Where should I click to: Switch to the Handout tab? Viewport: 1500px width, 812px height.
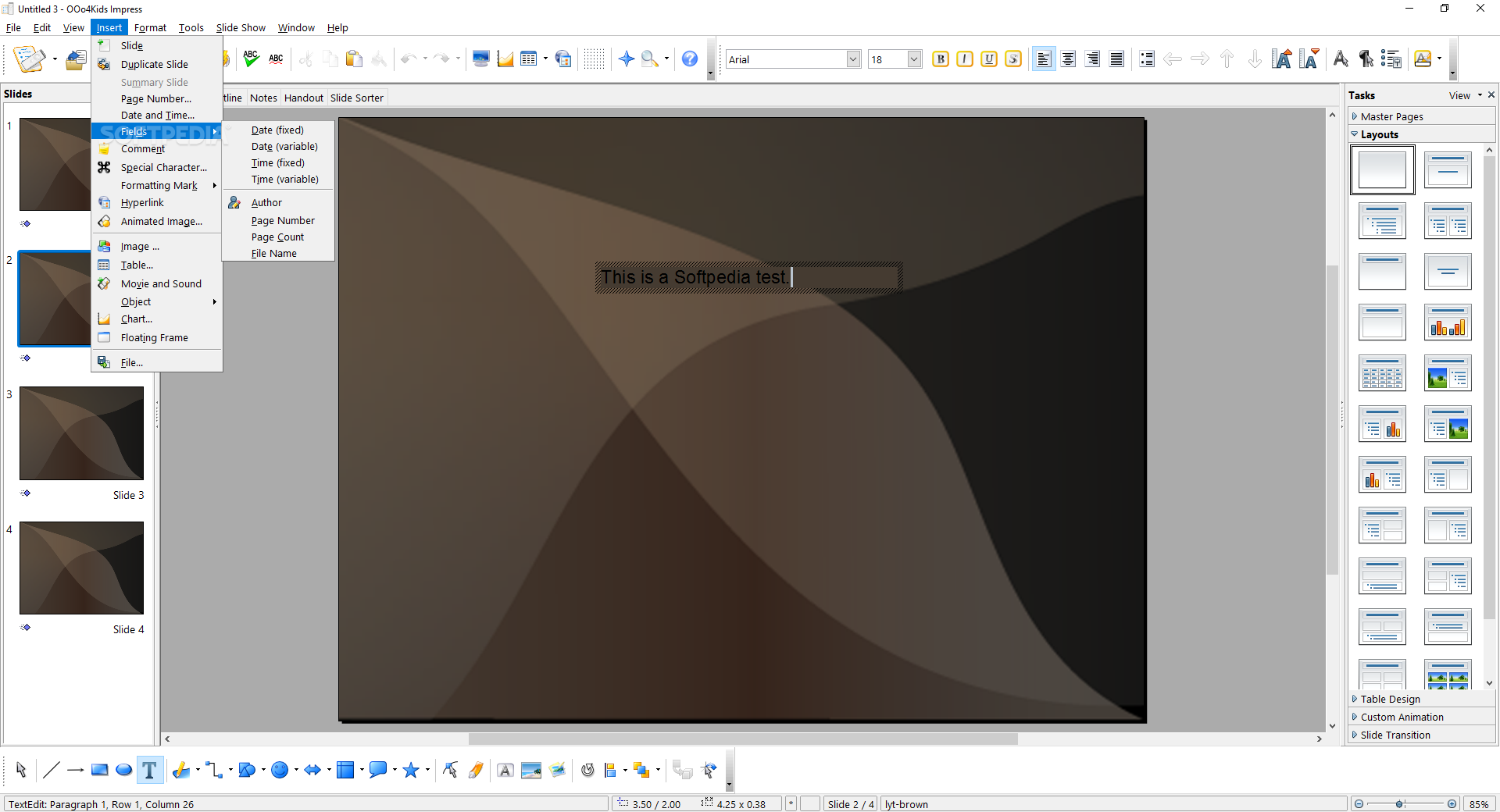[x=304, y=98]
